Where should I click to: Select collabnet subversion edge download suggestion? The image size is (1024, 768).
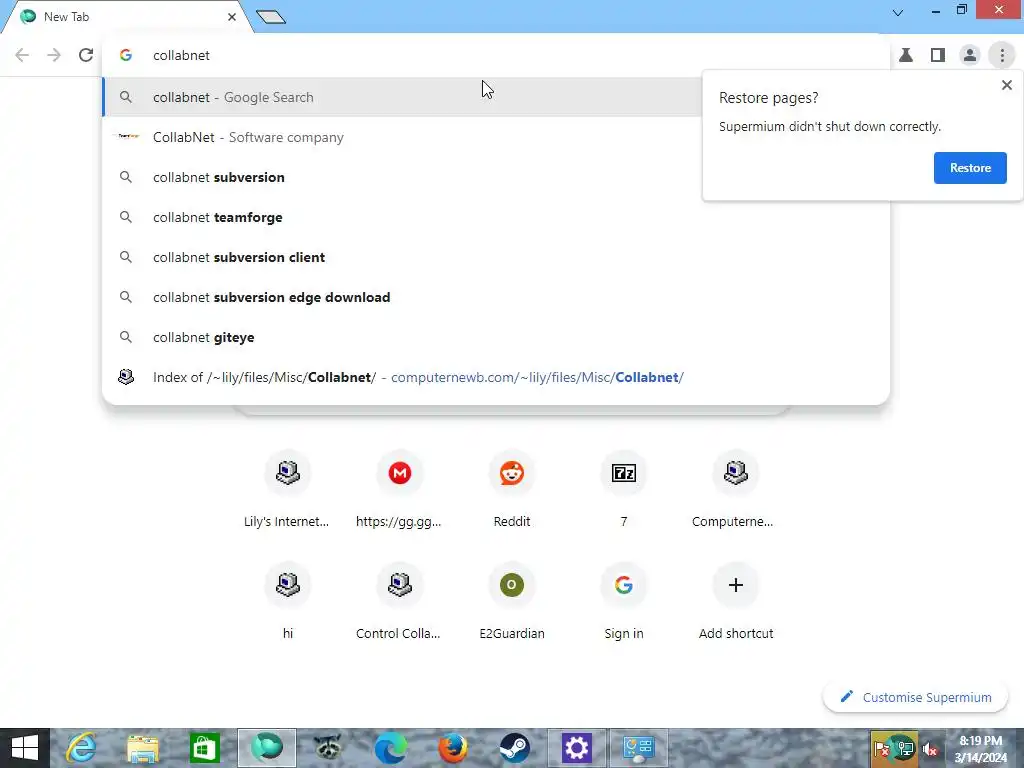tap(496, 297)
